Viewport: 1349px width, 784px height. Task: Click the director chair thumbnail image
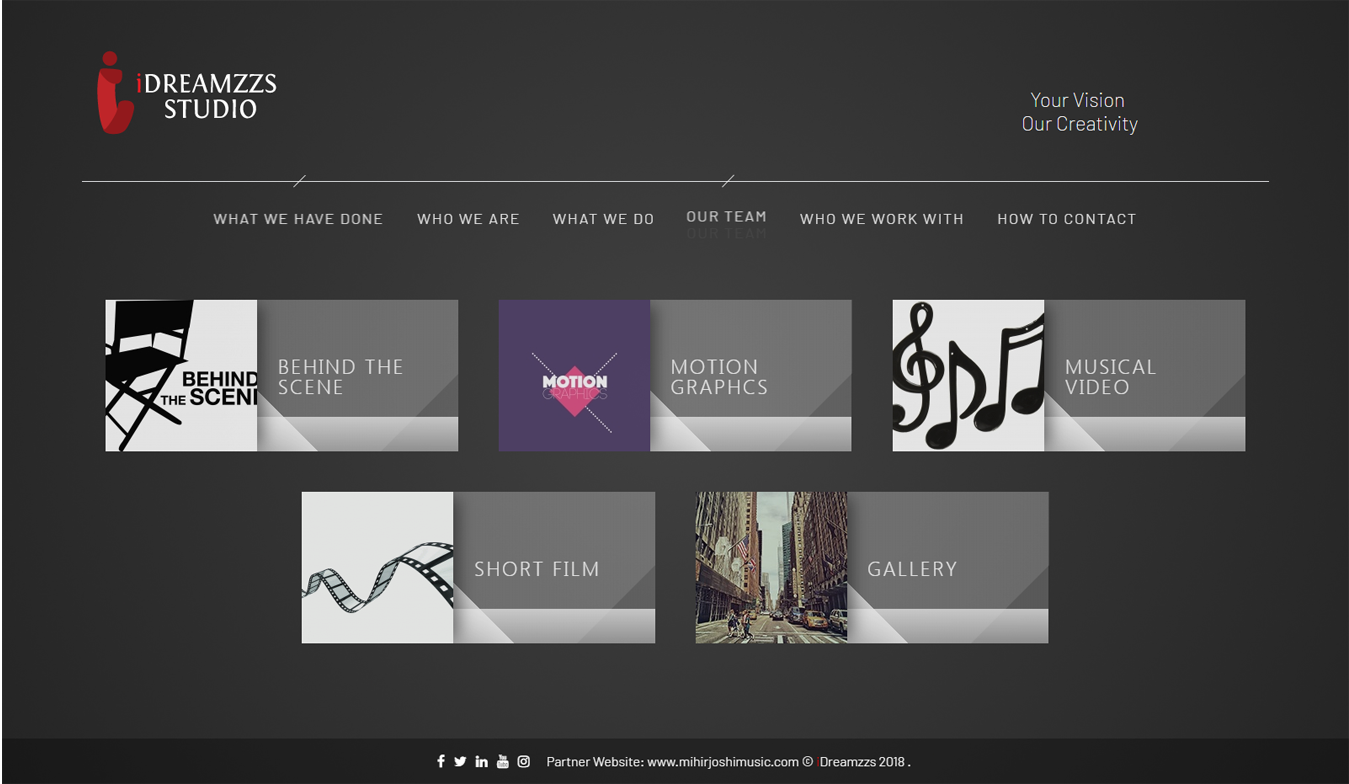[x=181, y=375]
